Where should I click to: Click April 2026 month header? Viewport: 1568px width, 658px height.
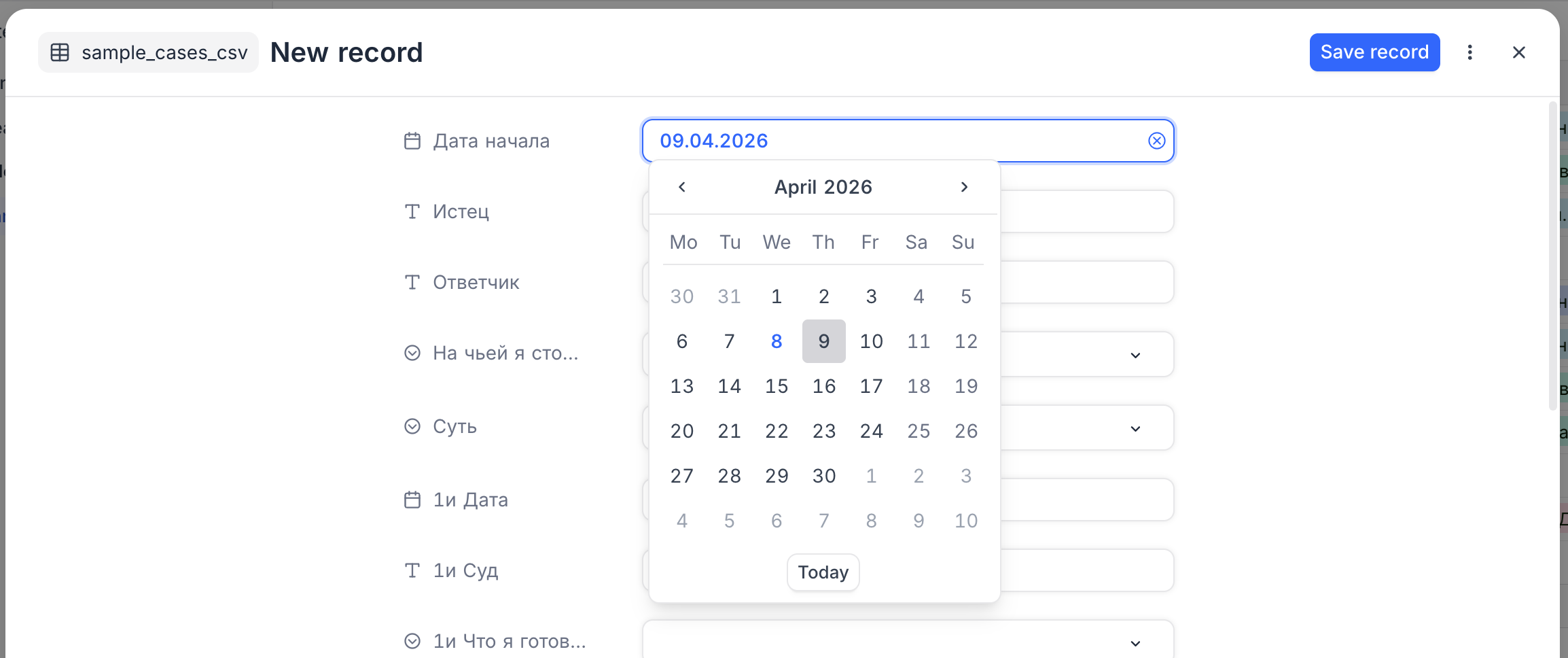click(823, 187)
